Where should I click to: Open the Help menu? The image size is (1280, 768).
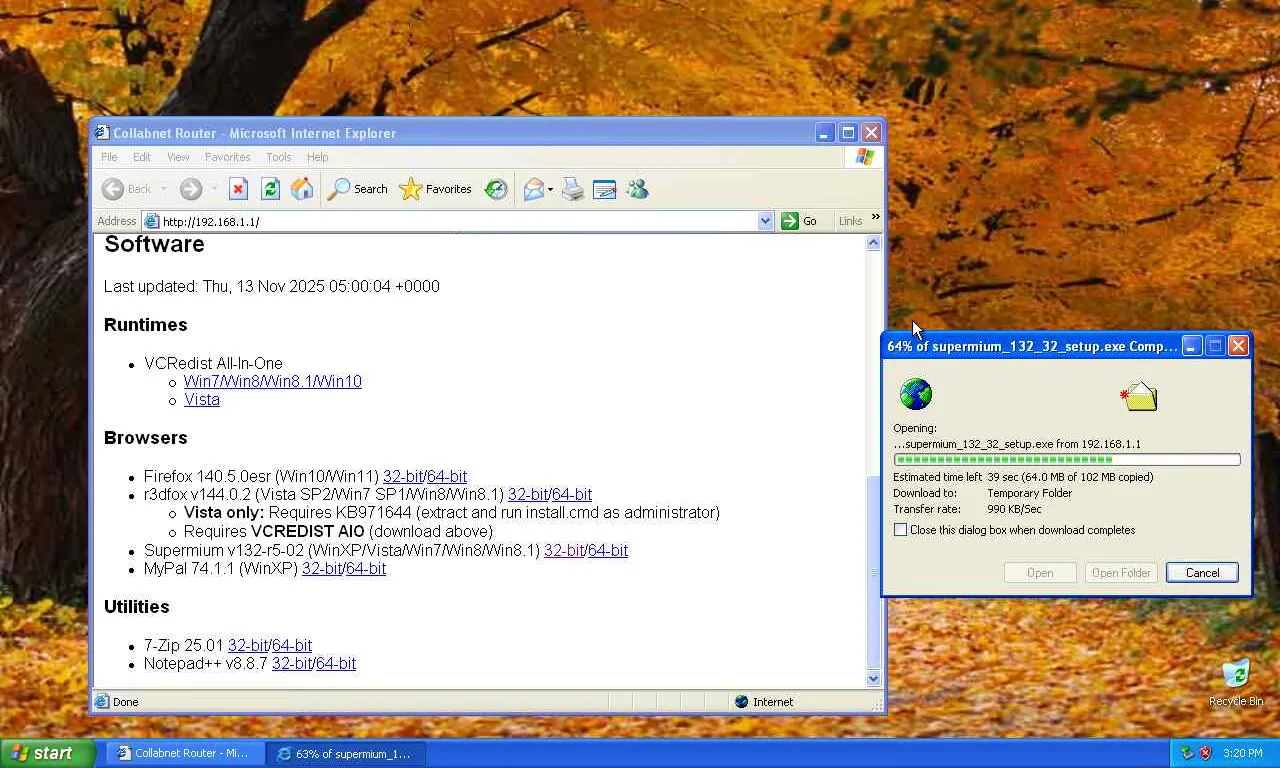[318, 157]
